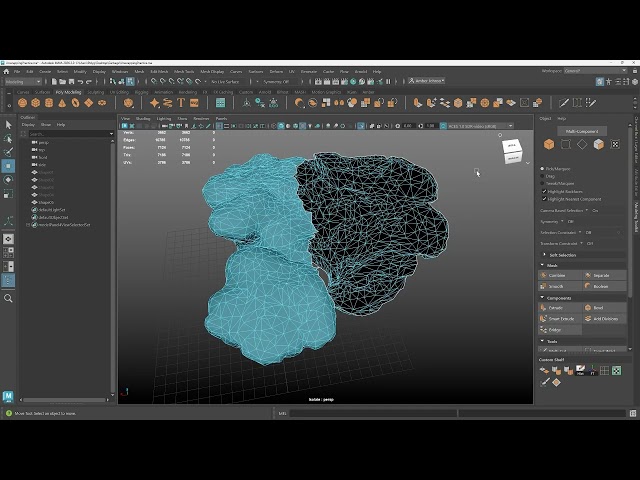Switch to the Sculpting shelf tab
640x480 pixels.
click(x=96, y=92)
